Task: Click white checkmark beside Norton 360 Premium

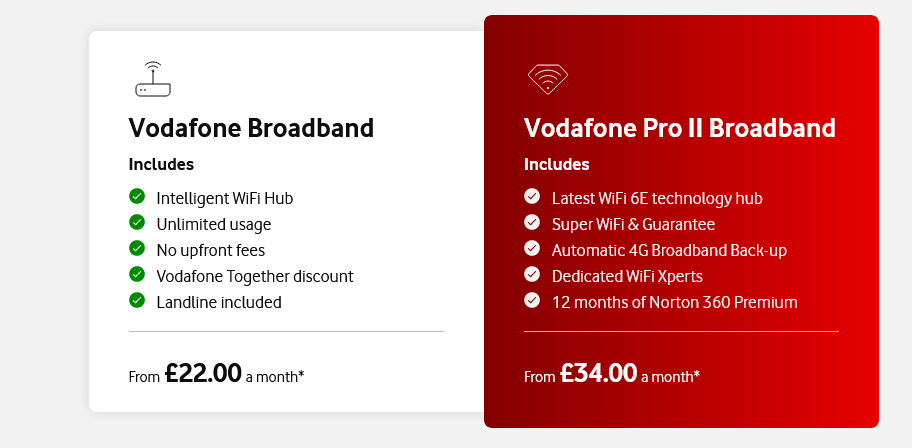Action: coord(532,300)
